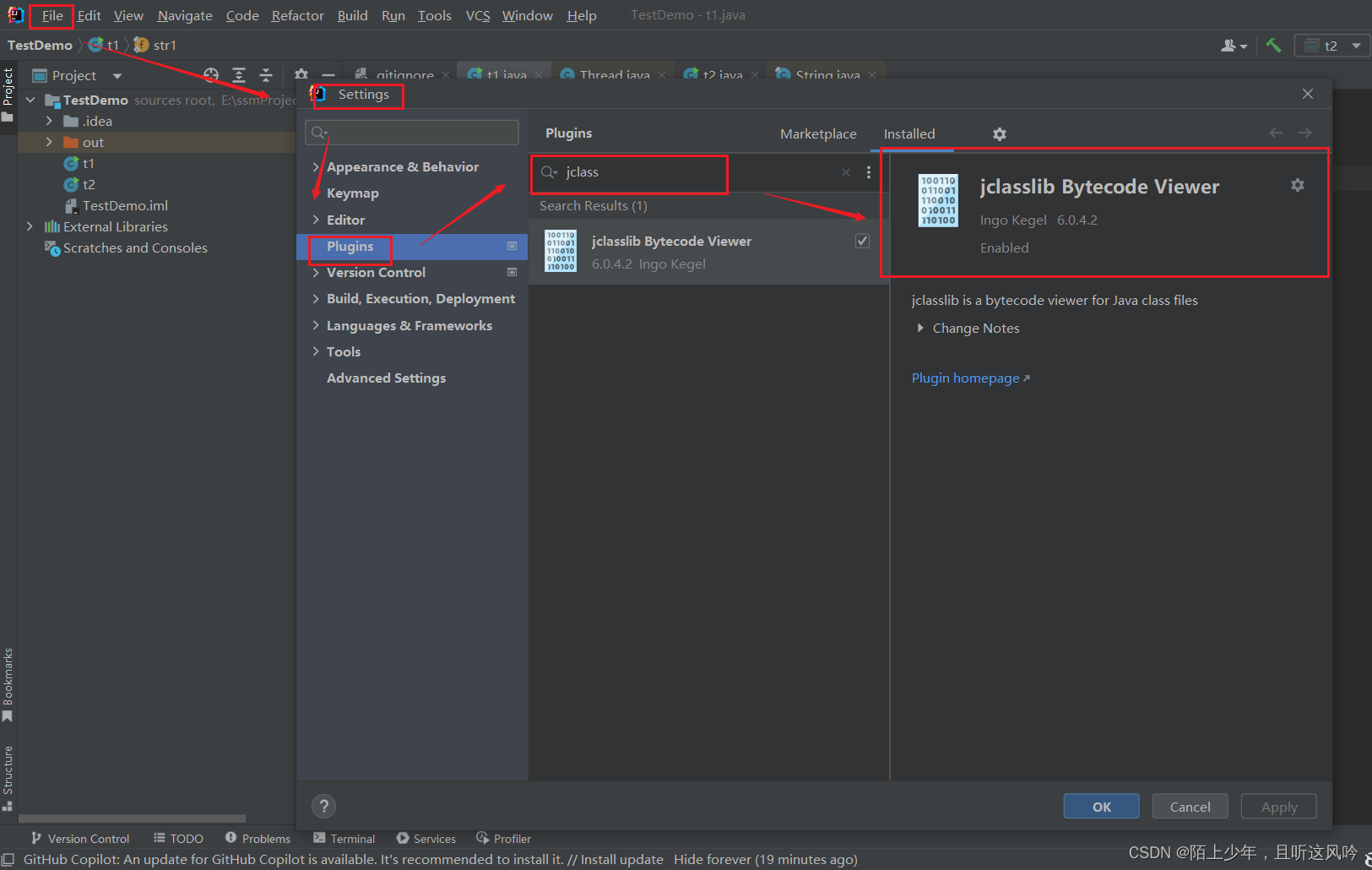Open the Structure tool window
1372x870 pixels.
click(8, 778)
